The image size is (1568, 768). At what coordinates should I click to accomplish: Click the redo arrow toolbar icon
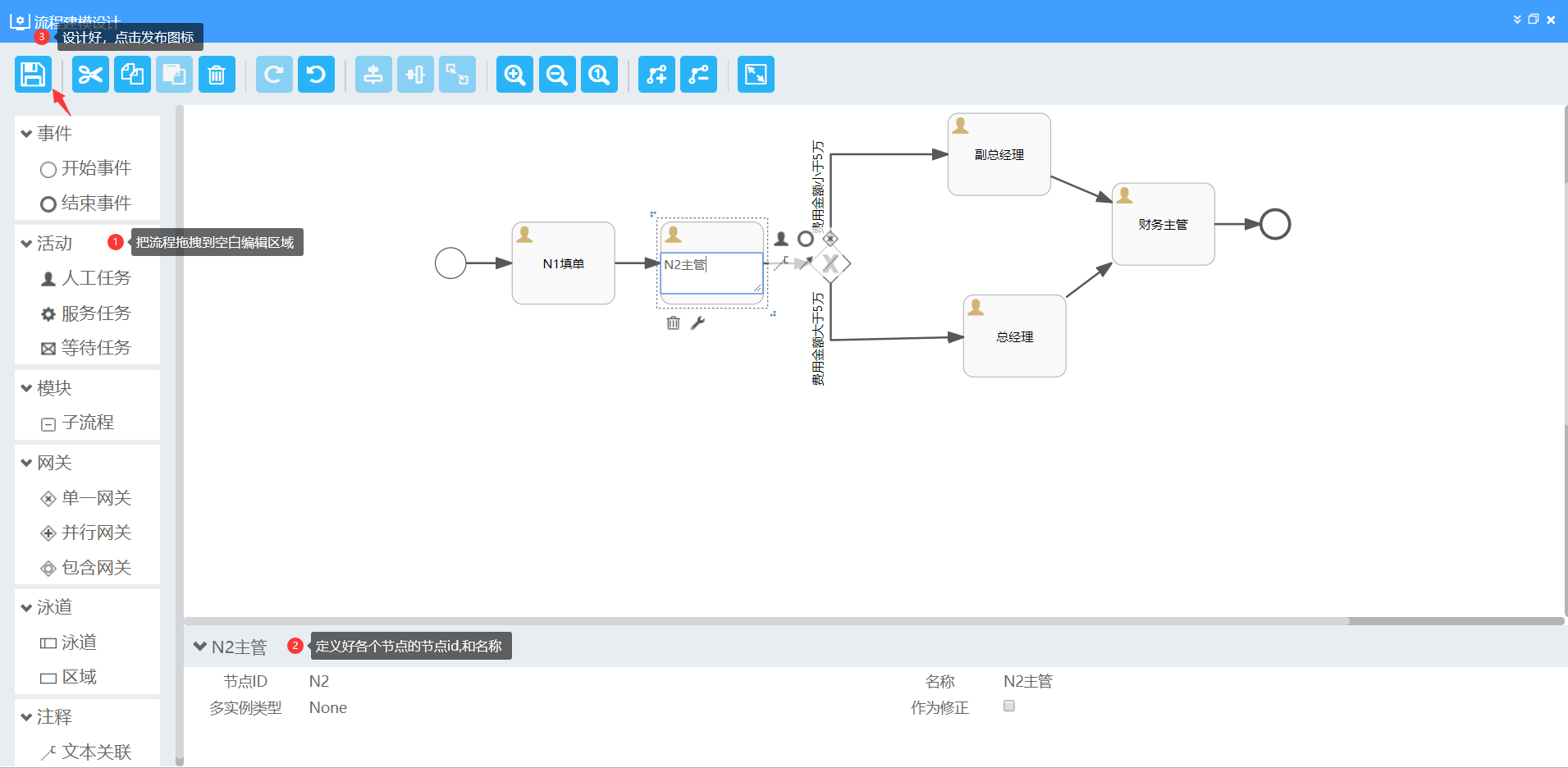tap(274, 75)
